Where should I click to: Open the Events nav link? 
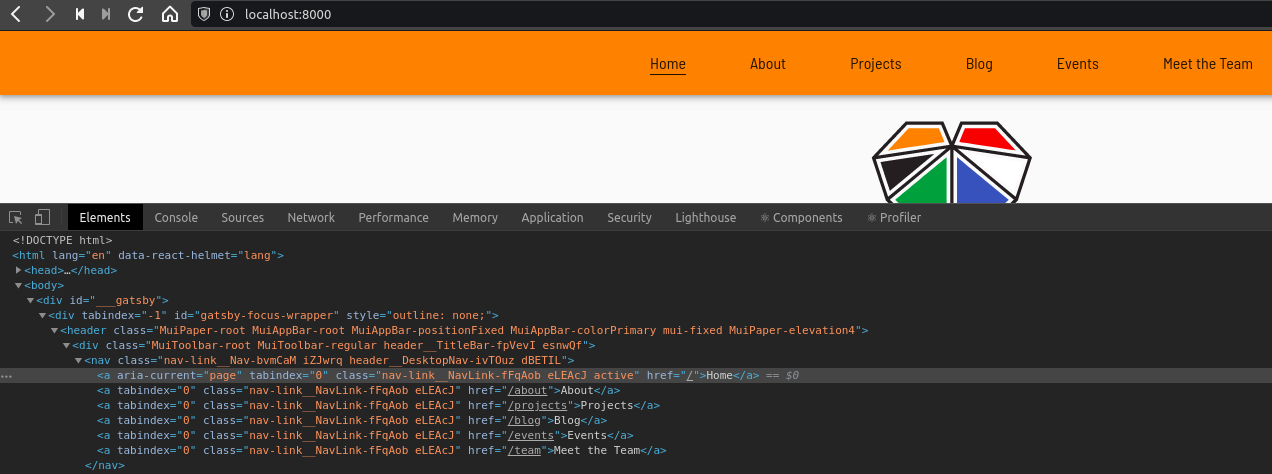click(1078, 64)
